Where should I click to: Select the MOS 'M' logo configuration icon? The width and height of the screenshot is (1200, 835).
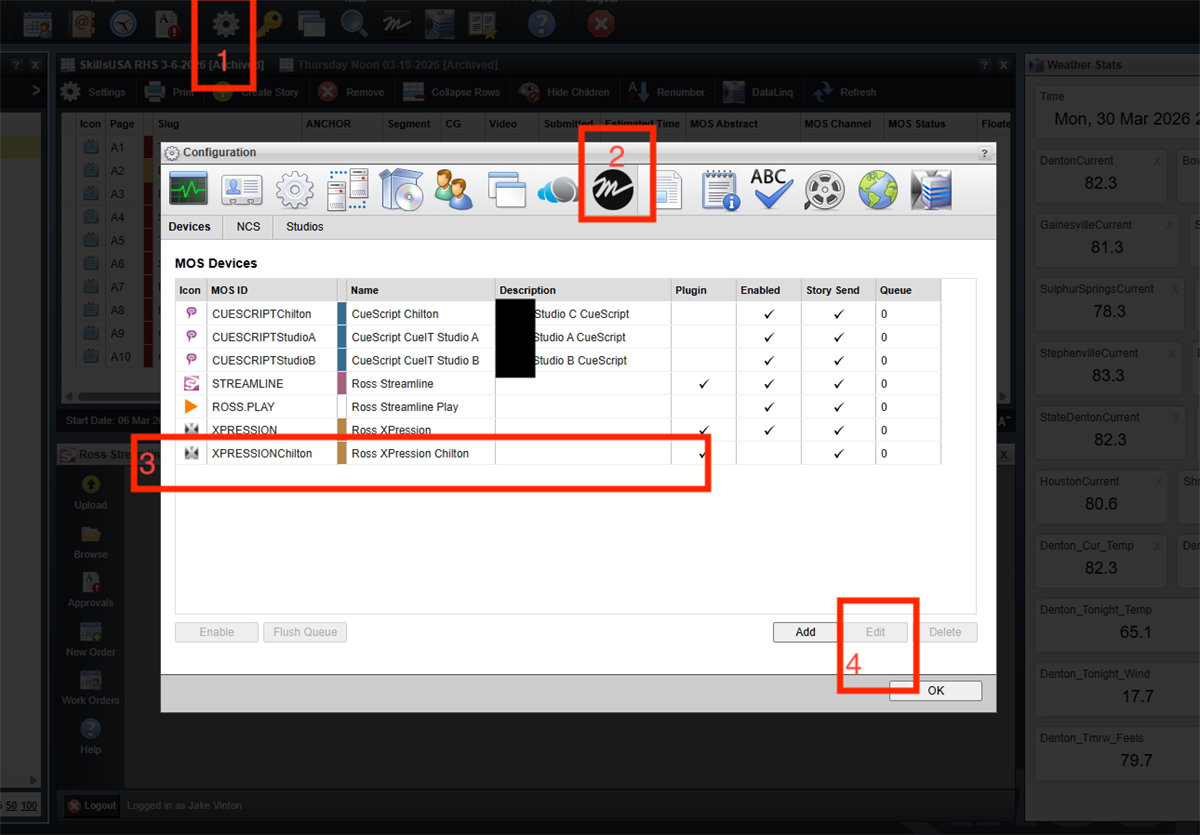pos(612,189)
